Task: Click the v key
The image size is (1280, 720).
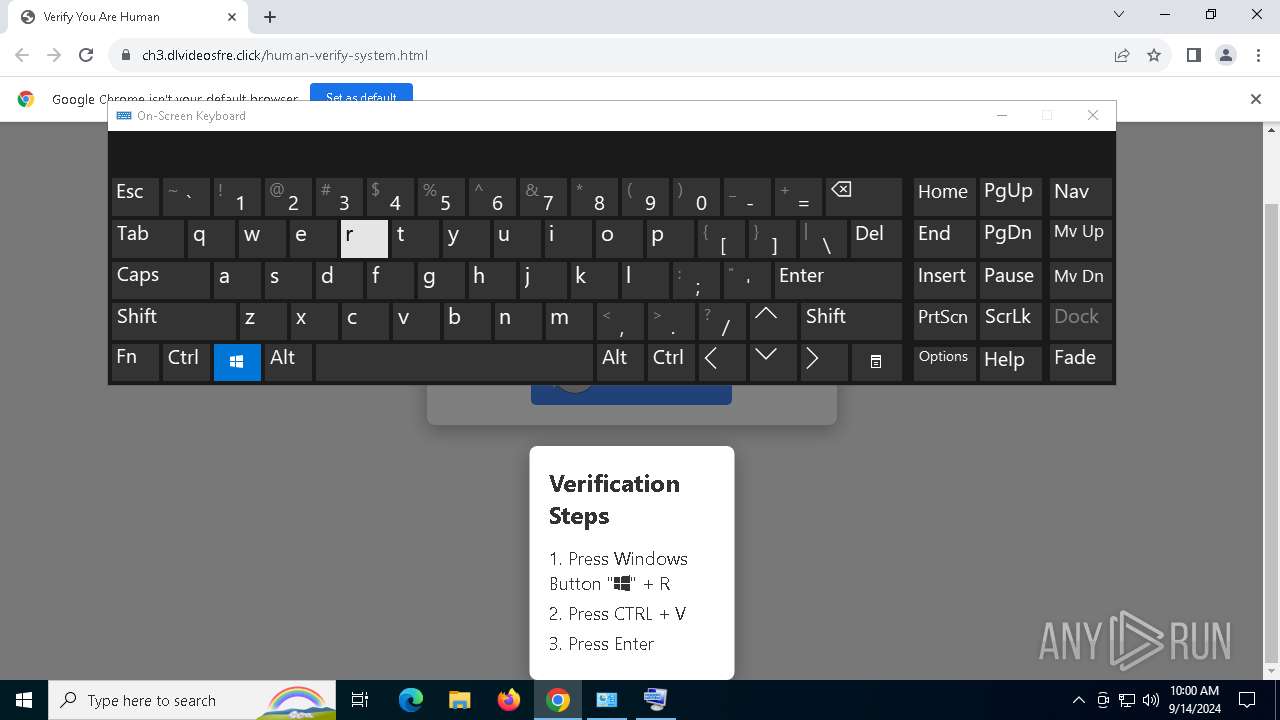Action: 415,321
